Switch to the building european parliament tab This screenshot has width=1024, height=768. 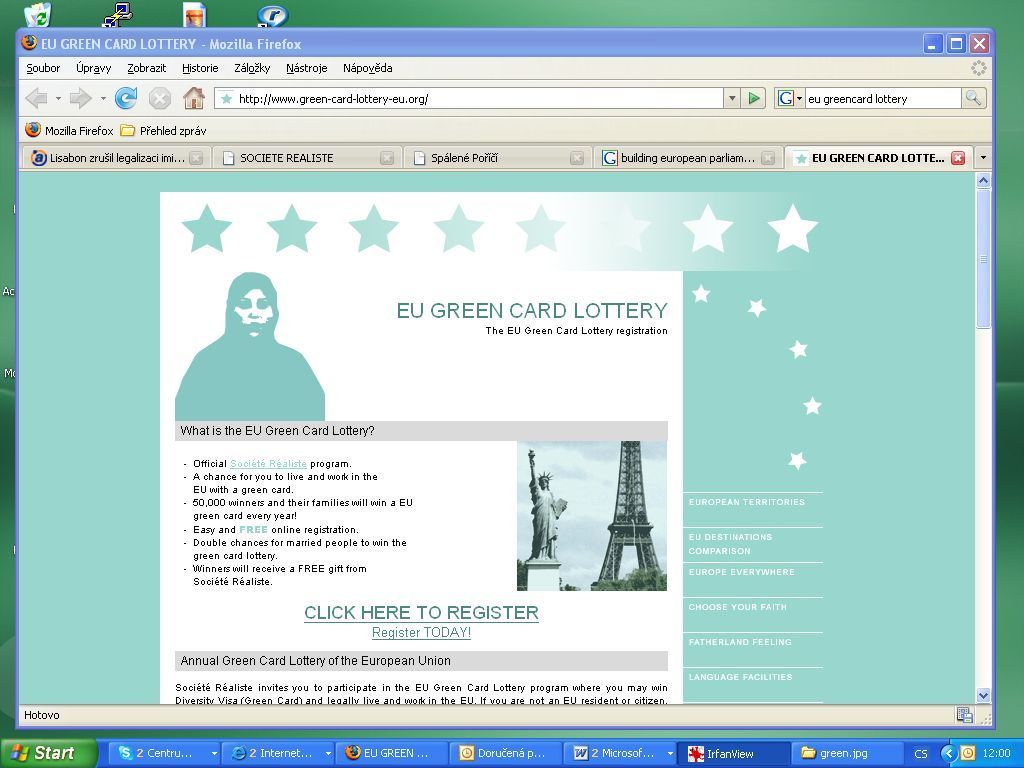(x=688, y=158)
